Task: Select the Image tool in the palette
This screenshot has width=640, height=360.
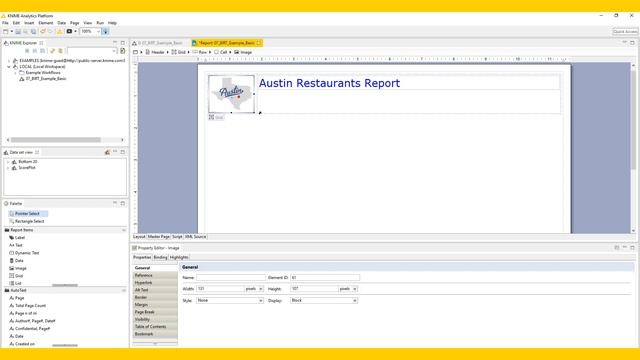Action: point(18,268)
